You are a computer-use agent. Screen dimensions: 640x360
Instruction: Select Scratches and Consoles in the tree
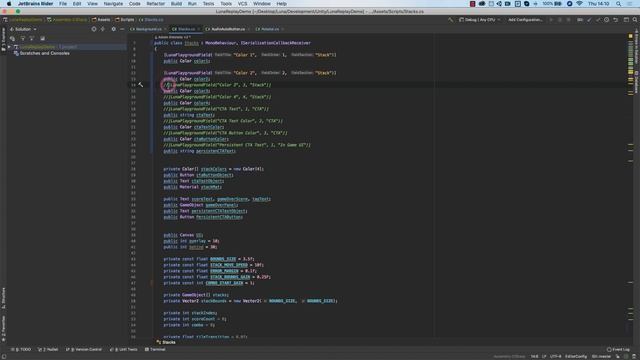click(x=44, y=53)
